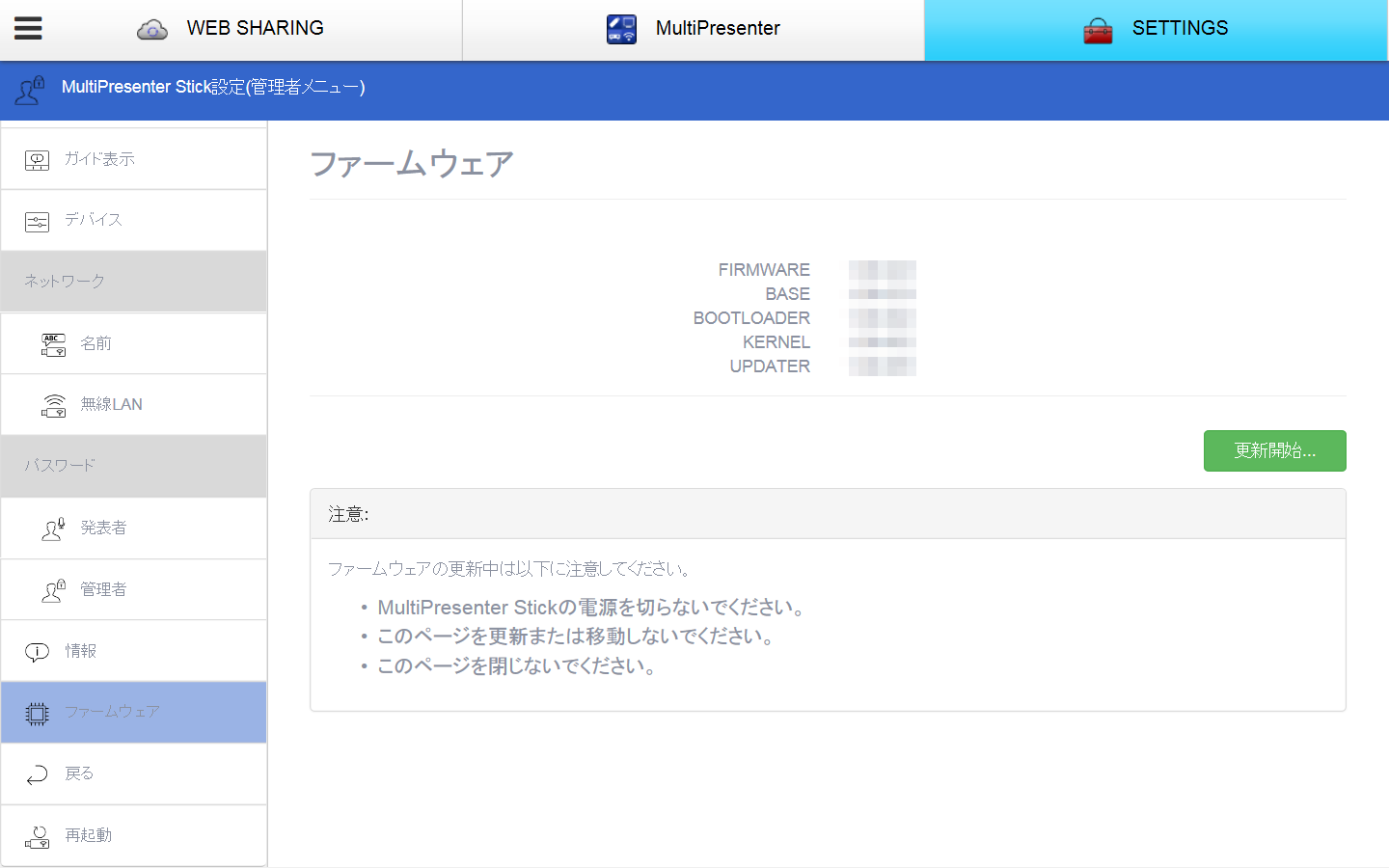Switch to the WEB SHARING tab
This screenshot has height=868, width=1389.
pyautogui.click(x=231, y=28)
